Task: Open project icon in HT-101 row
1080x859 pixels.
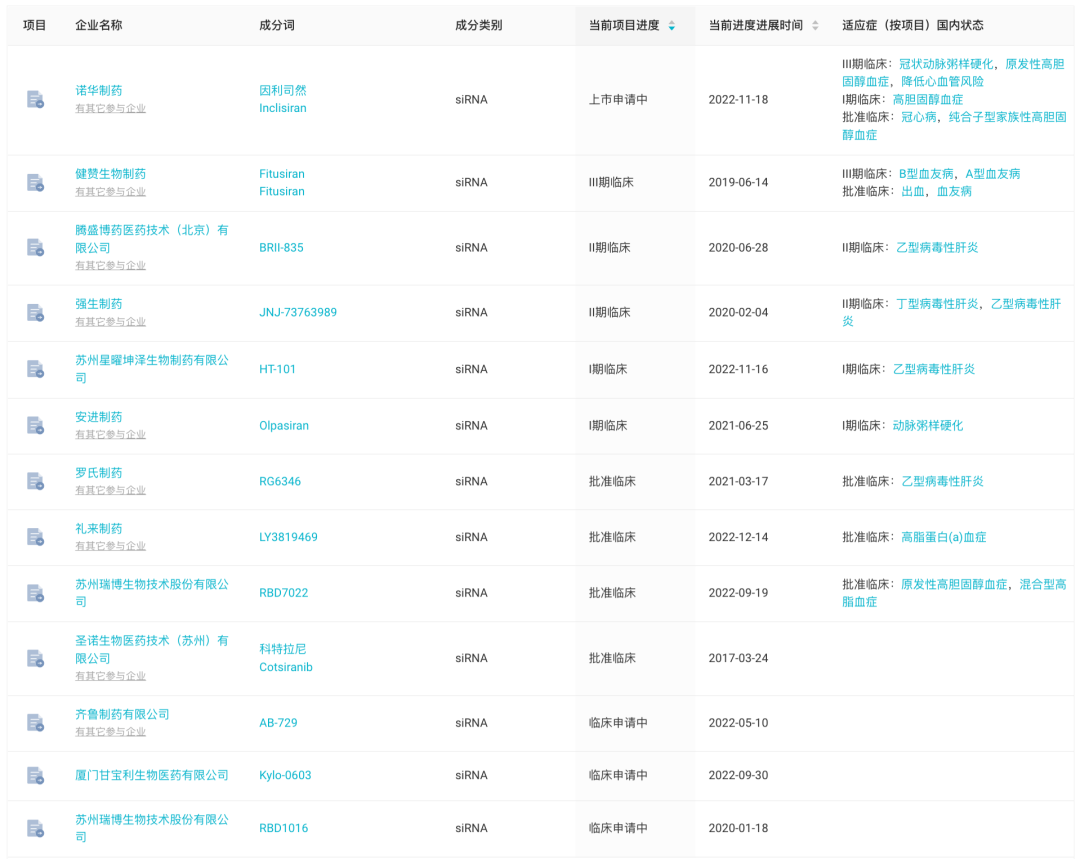Action: click(35, 369)
